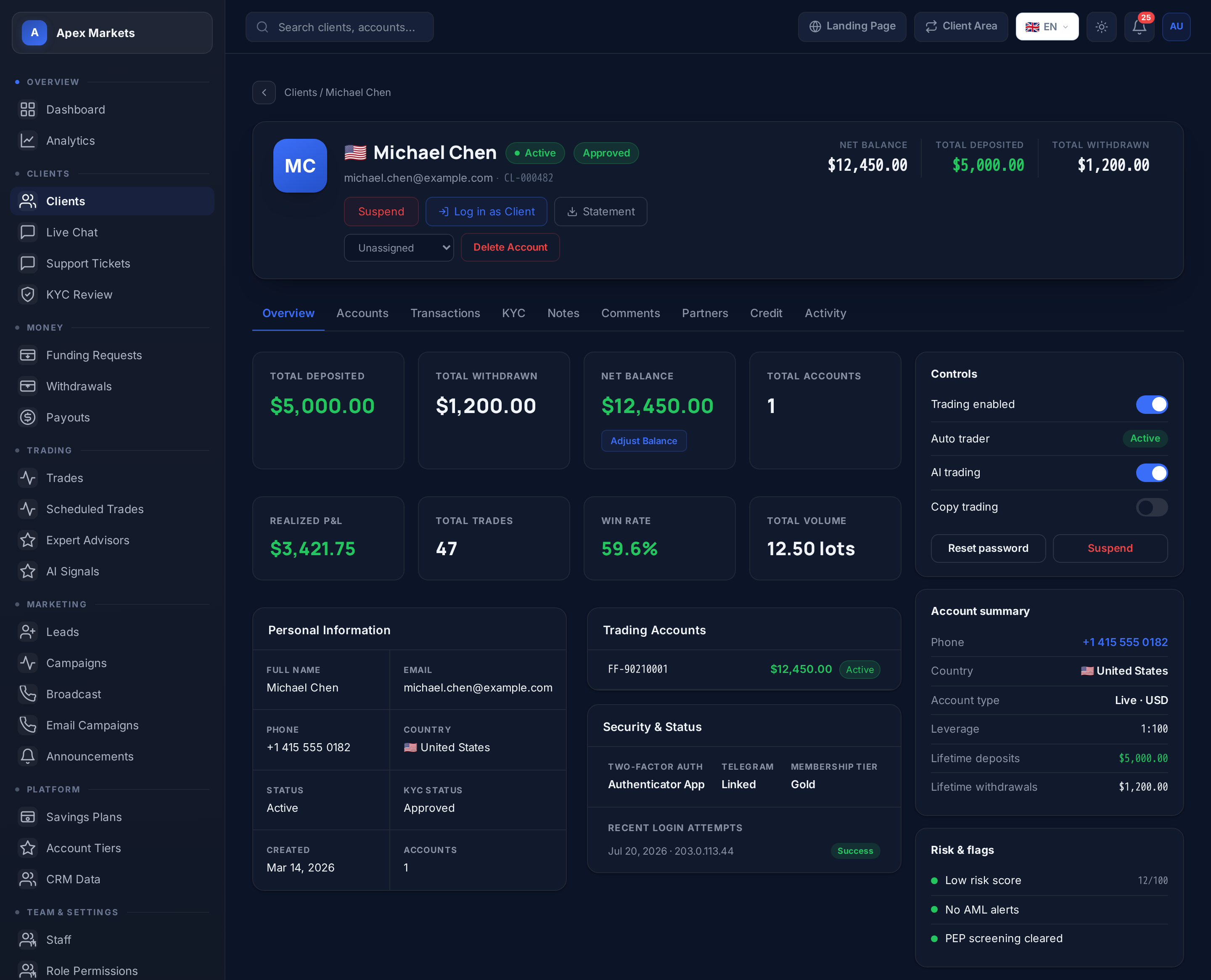This screenshot has height=980, width=1211.
Task: Select the Live Chat bubble icon
Action: point(28,232)
